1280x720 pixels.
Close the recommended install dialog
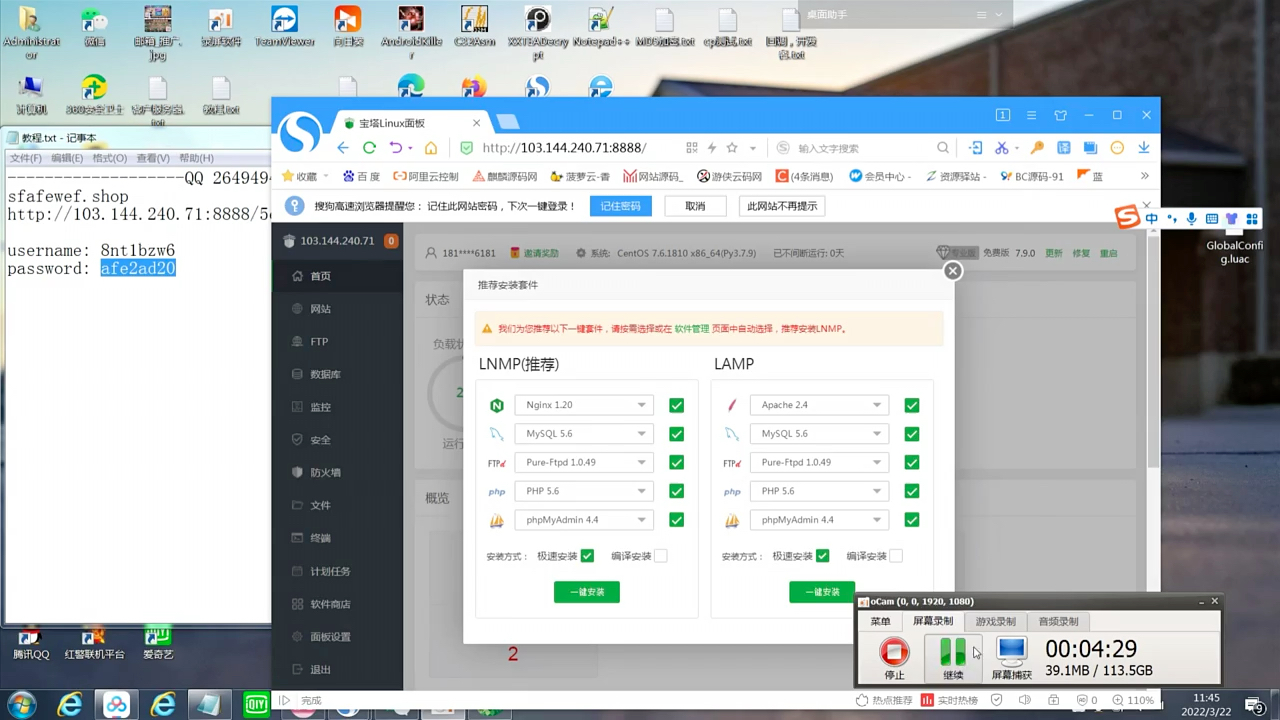pyautogui.click(x=953, y=270)
